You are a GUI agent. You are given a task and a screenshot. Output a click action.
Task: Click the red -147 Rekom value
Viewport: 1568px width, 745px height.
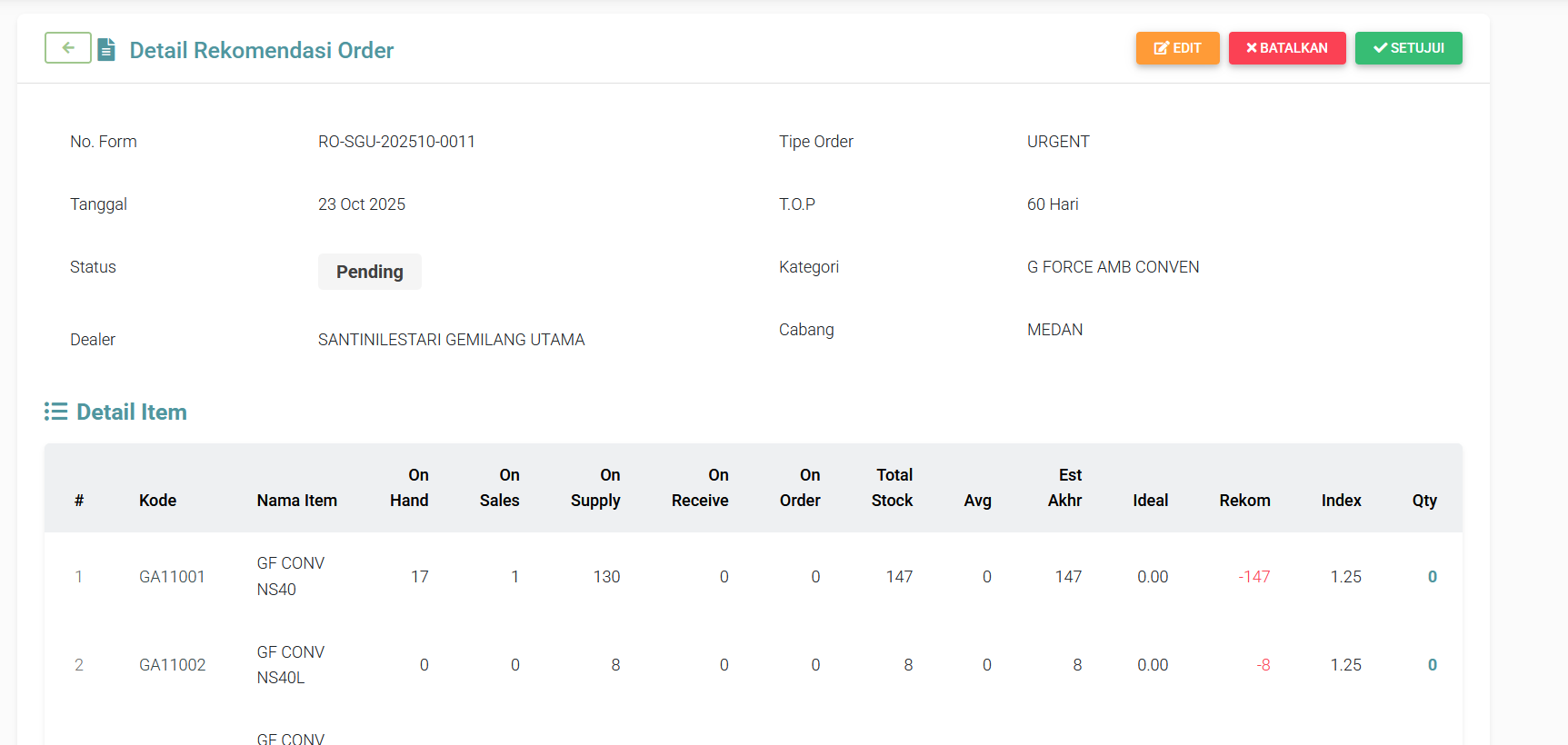(x=1253, y=577)
